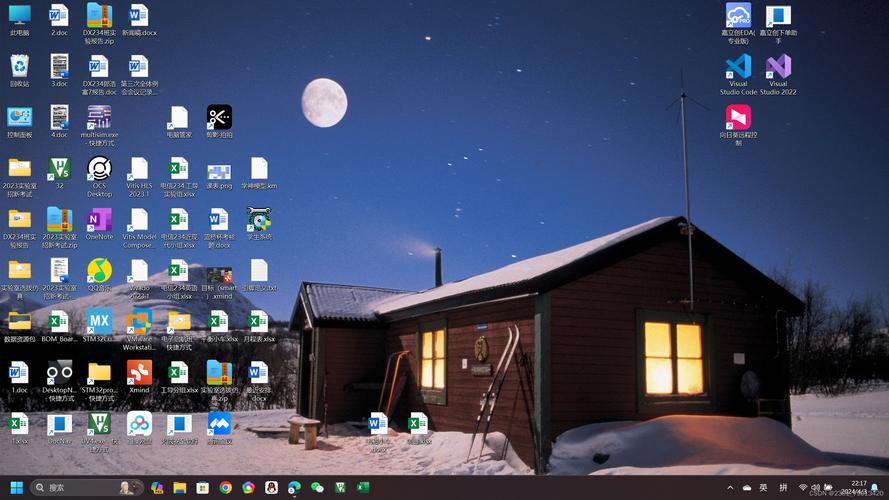
Task: Select the QQ音乐 (QQ Music) shortcut
Action: click(99, 275)
